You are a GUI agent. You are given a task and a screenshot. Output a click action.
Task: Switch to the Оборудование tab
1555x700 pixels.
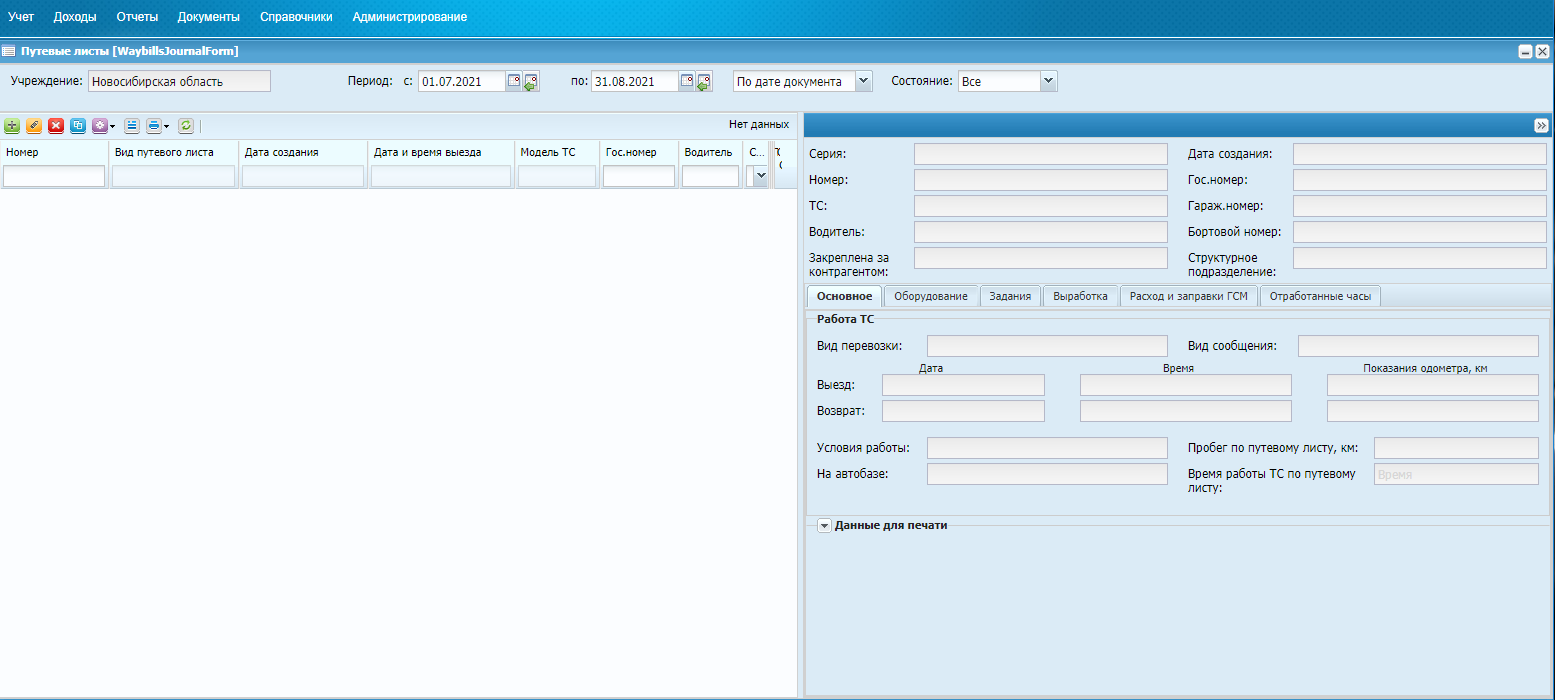(931, 296)
